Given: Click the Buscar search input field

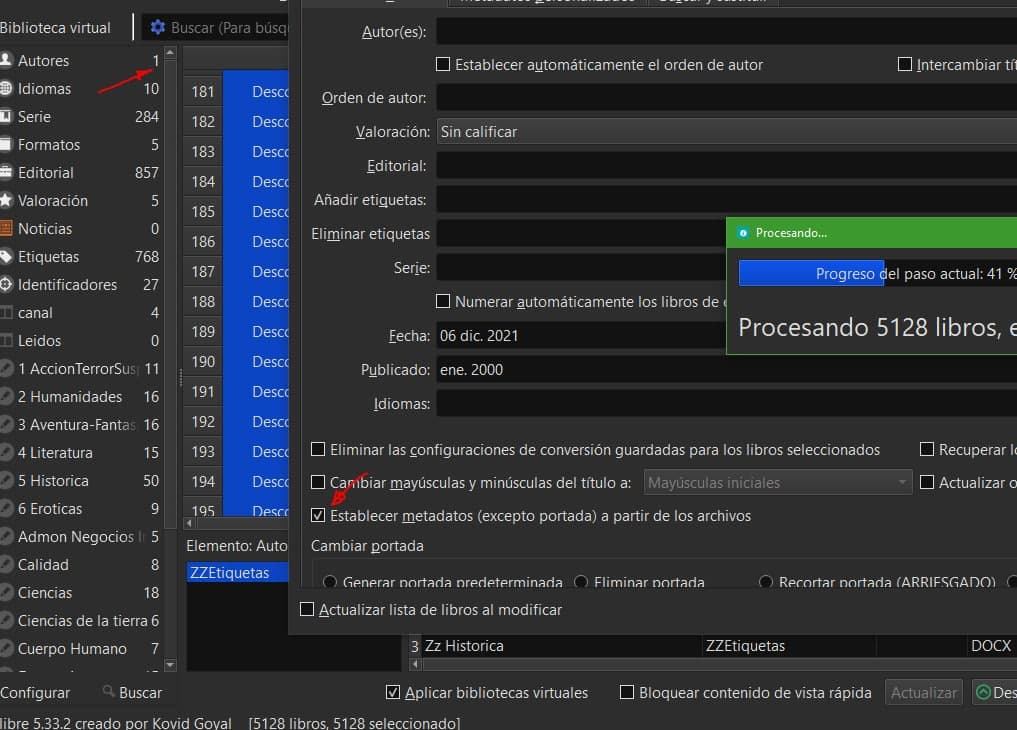Looking at the screenshot, I should 229,27.
